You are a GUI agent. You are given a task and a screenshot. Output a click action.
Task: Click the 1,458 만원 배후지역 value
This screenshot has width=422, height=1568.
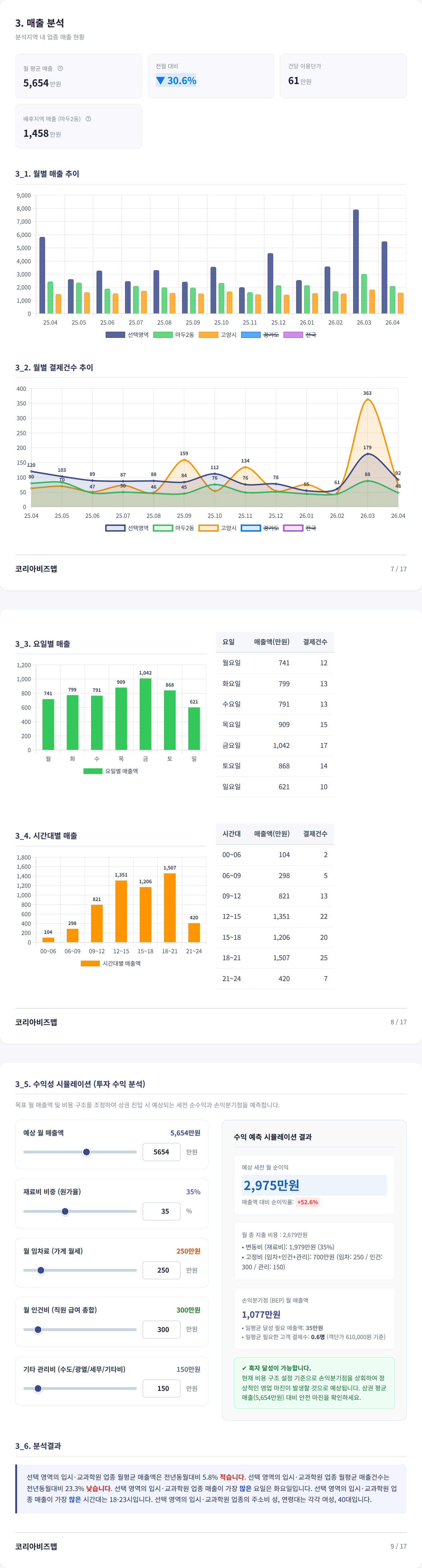tap(42, 133)
